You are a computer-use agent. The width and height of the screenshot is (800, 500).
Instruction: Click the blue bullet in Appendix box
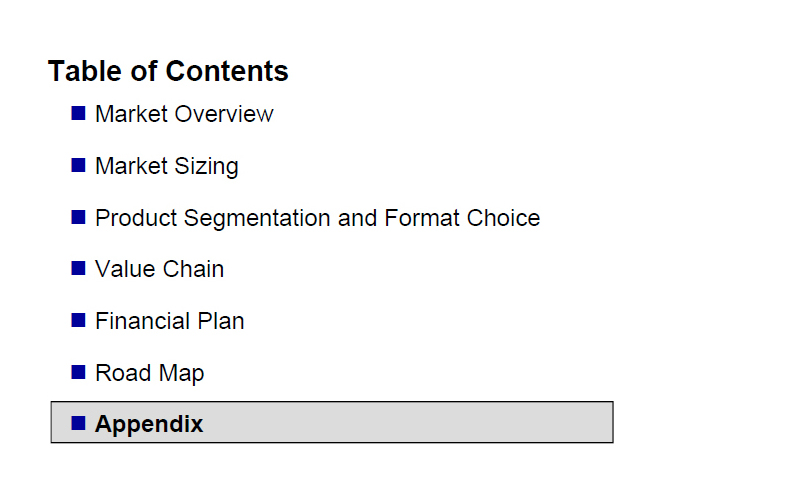(78, 423)
